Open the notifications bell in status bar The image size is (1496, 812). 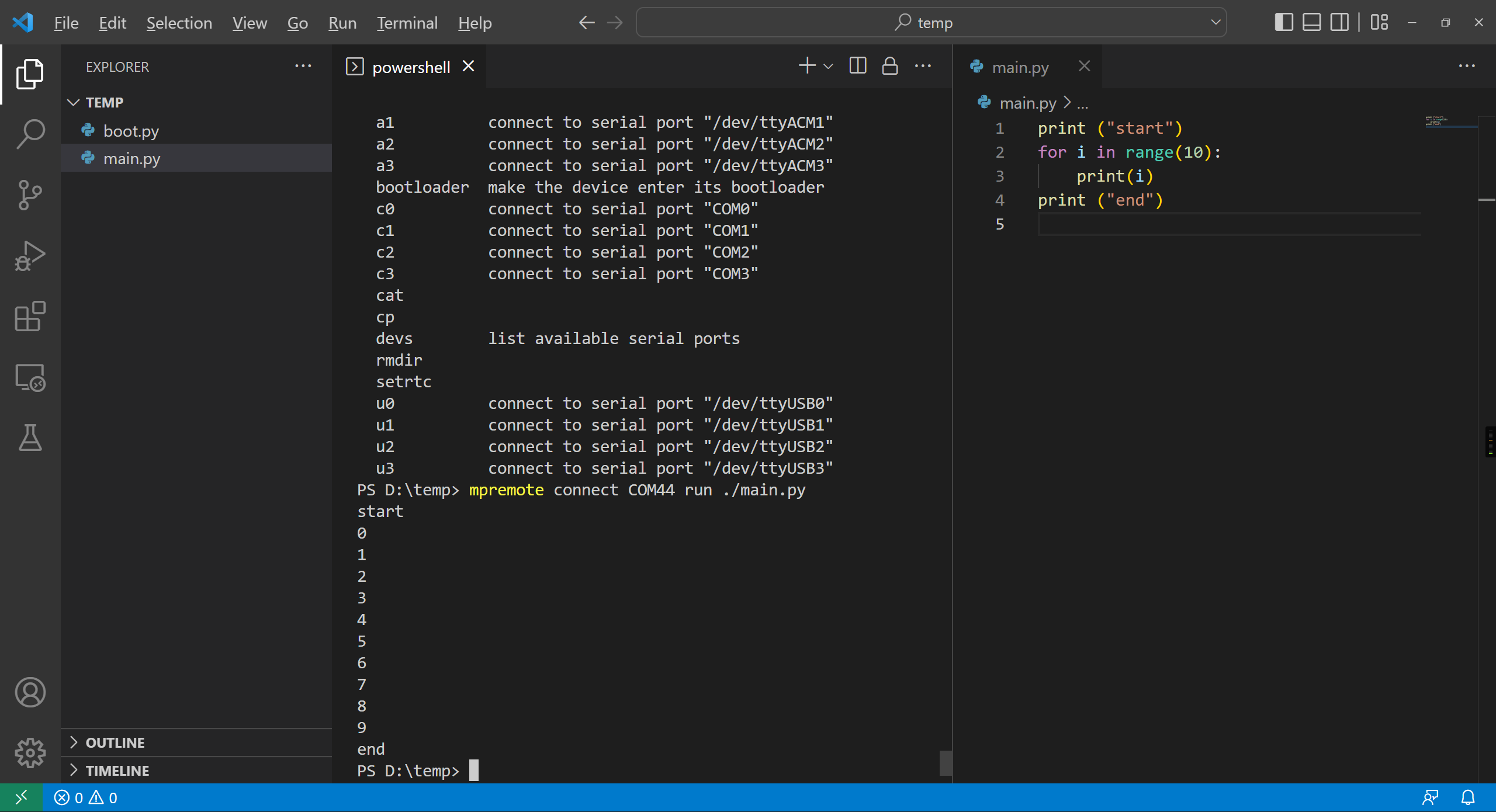coord(1468,797)
